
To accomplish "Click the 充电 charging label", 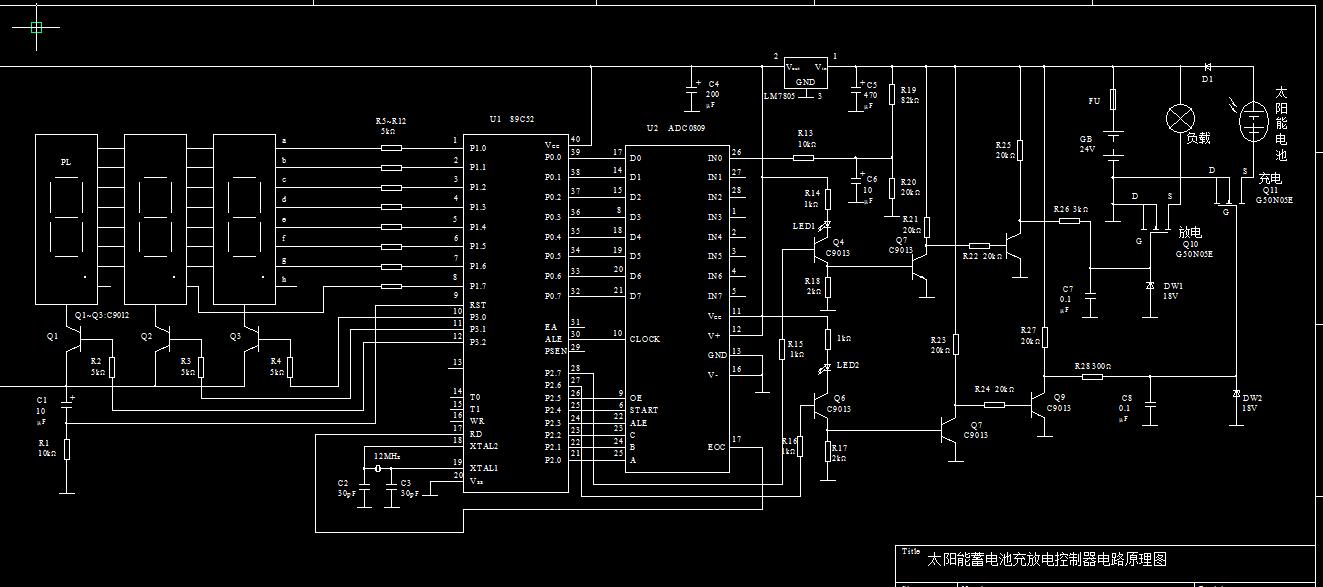I will pyautogui.click(x=1270, y=177).
